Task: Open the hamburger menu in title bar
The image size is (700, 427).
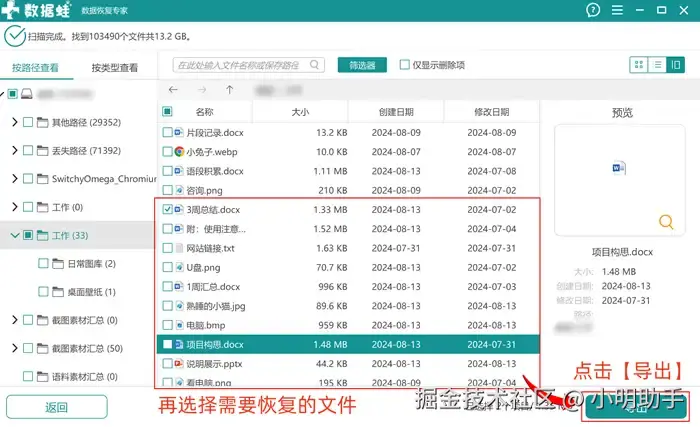Action: click(617, 10)
